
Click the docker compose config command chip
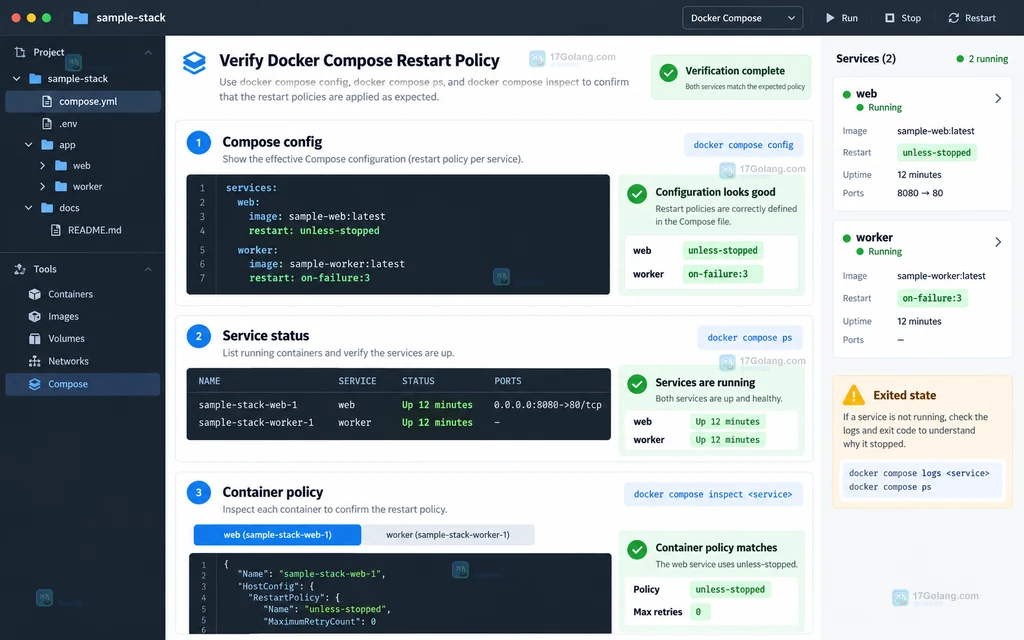pyautogui.click(x=743, y=145)
